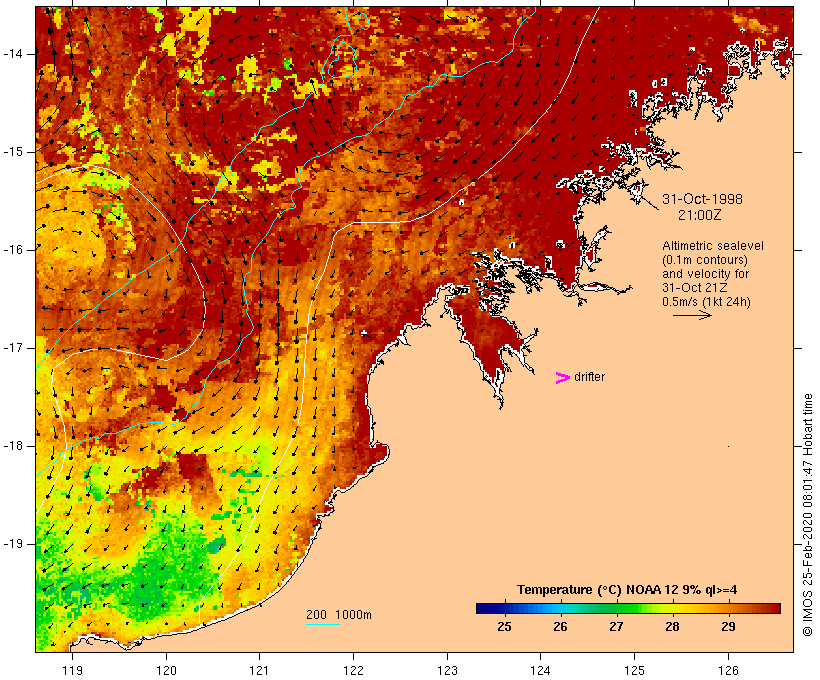Viewport: 820px width, 680px height.
Task: Click the latitude axis label '-19'
Action: point(13,544)
